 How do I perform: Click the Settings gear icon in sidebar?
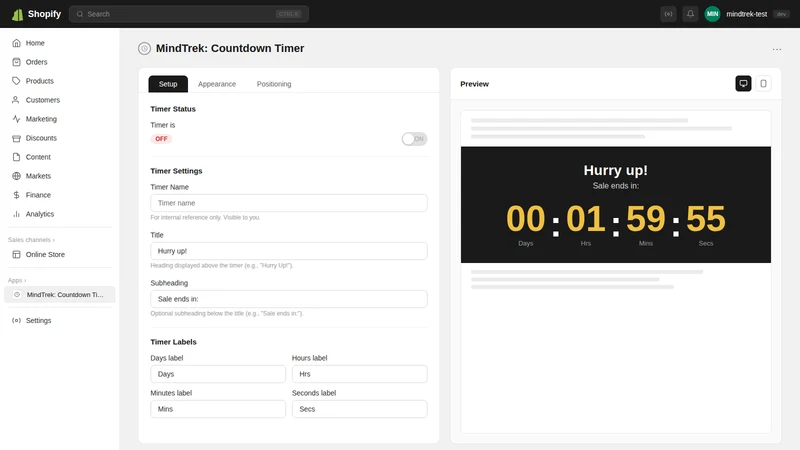(x=16, y=320)
